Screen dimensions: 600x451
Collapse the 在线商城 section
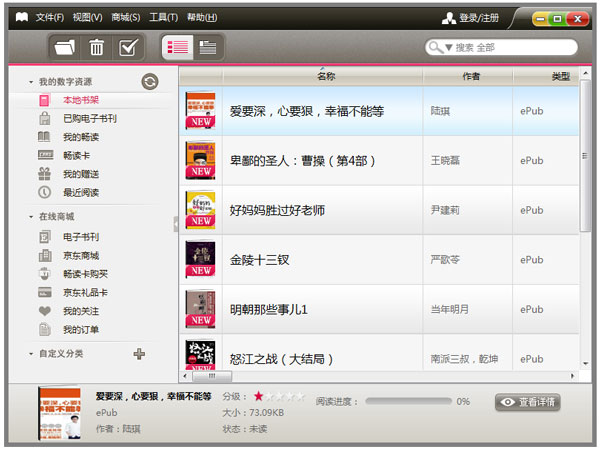(31, 216)
